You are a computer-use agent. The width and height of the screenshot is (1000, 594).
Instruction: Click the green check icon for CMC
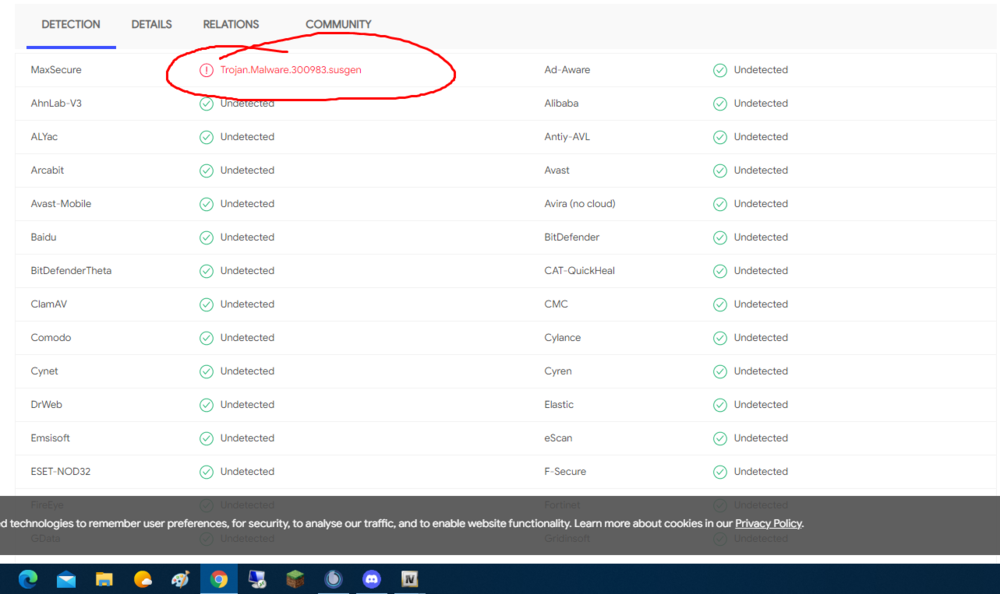(720, 304)
